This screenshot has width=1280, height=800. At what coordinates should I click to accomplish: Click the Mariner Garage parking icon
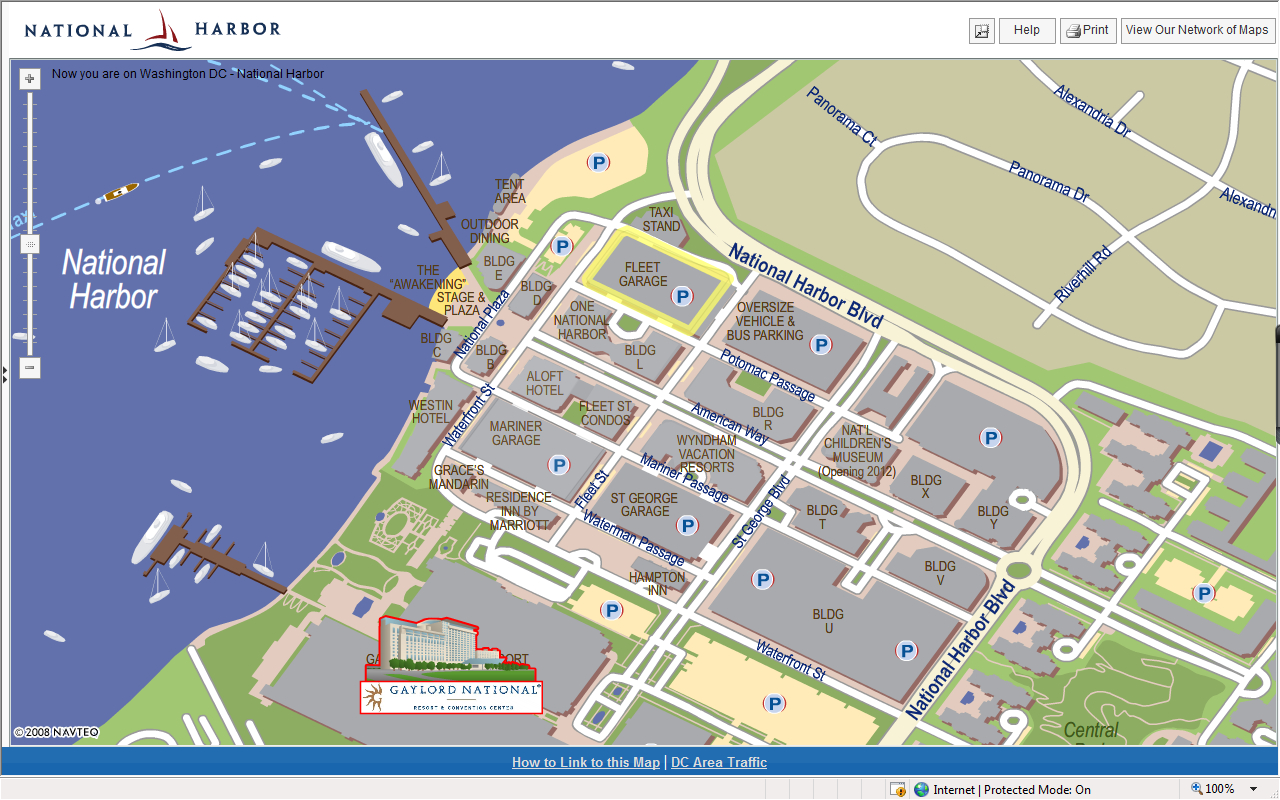[558, 465]
